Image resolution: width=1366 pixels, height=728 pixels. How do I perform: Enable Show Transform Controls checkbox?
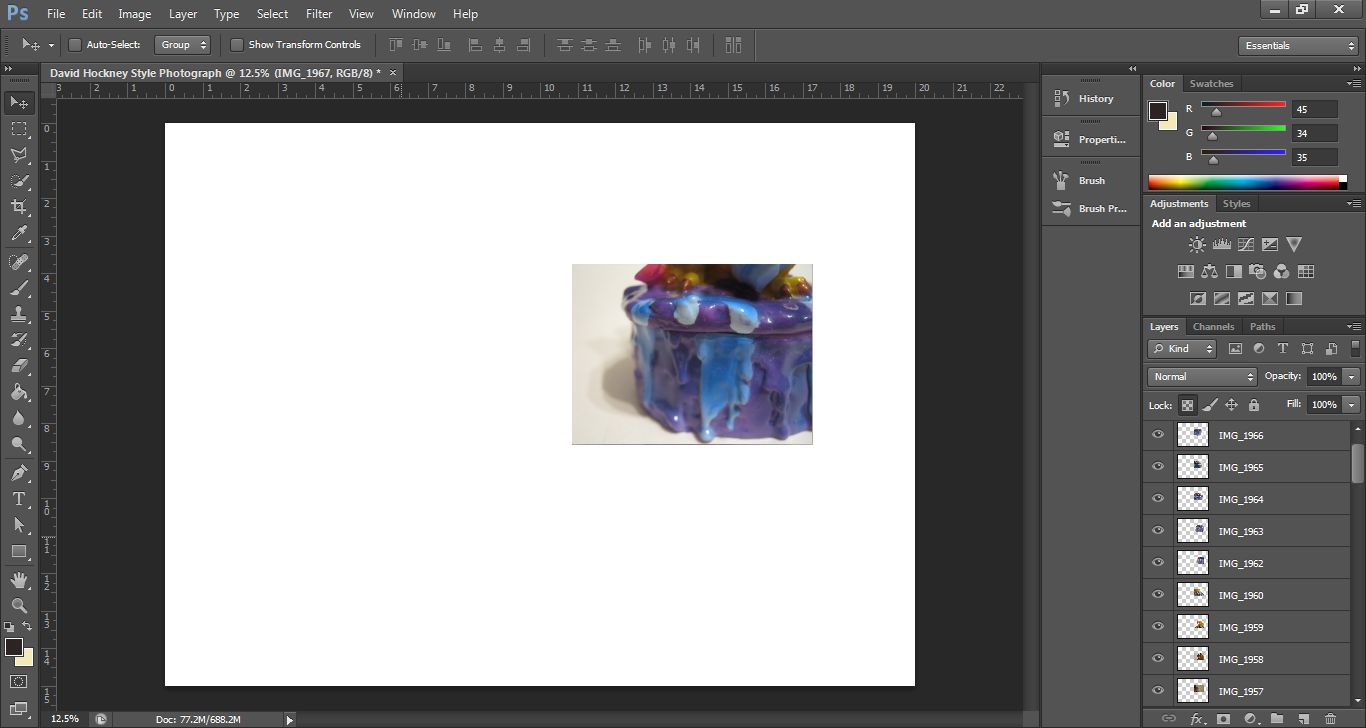(x=237, y=45)
